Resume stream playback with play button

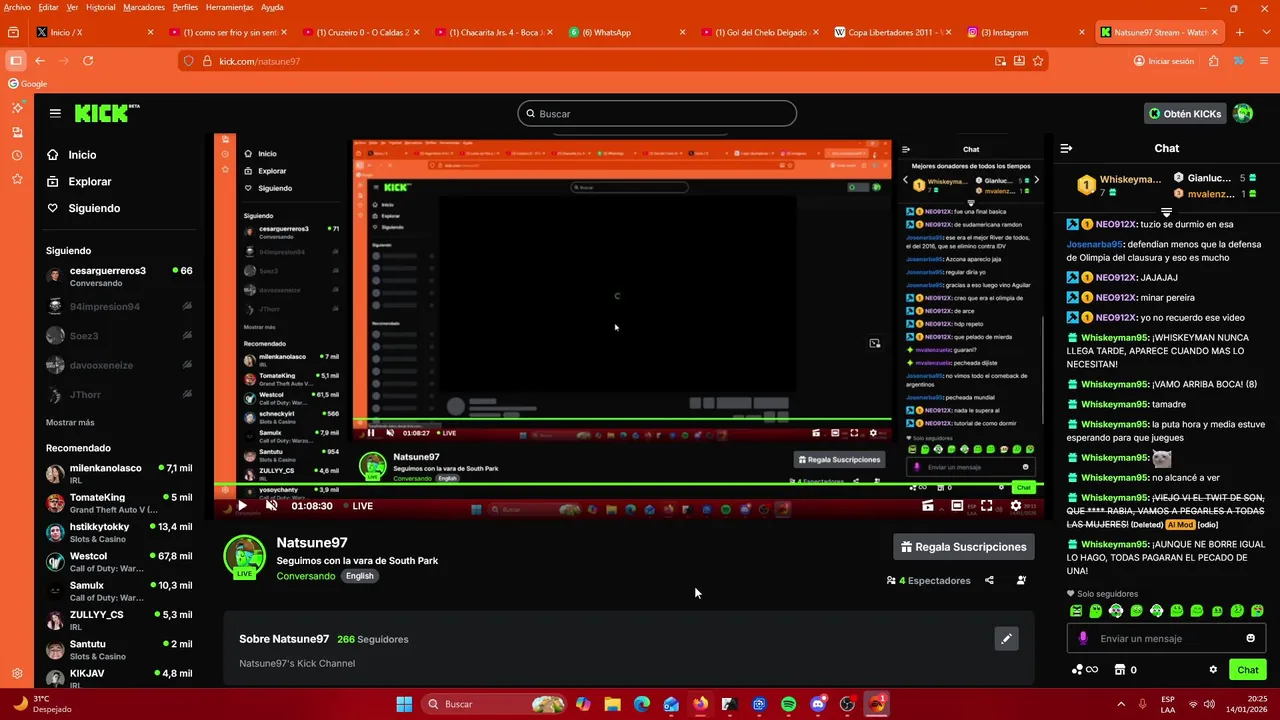241,506
